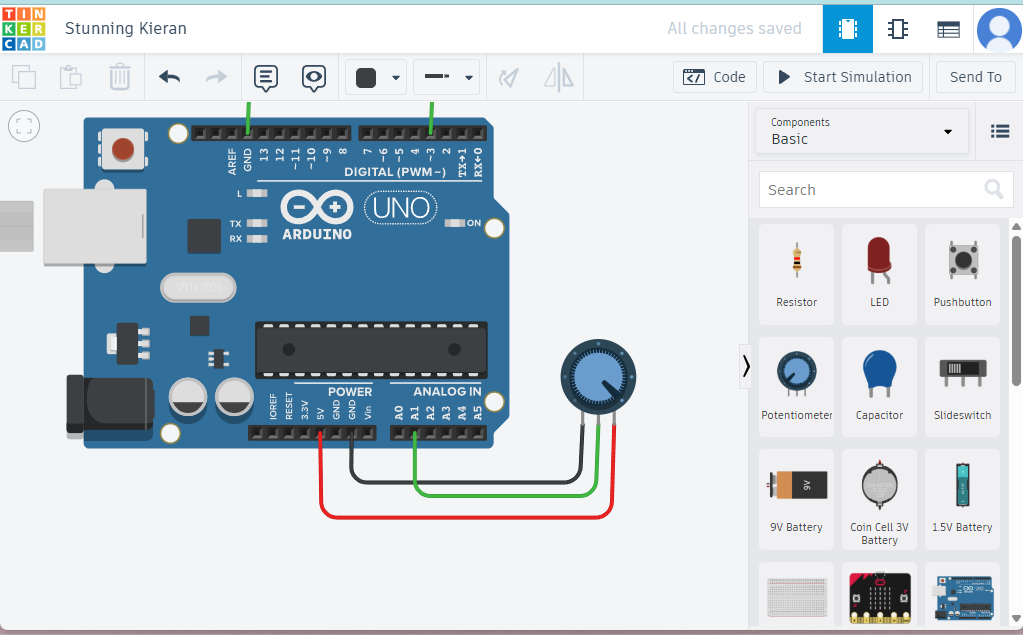Screen dimensions: 1023x635
Task: Click the Send To button
Action: tap(975, 77)
